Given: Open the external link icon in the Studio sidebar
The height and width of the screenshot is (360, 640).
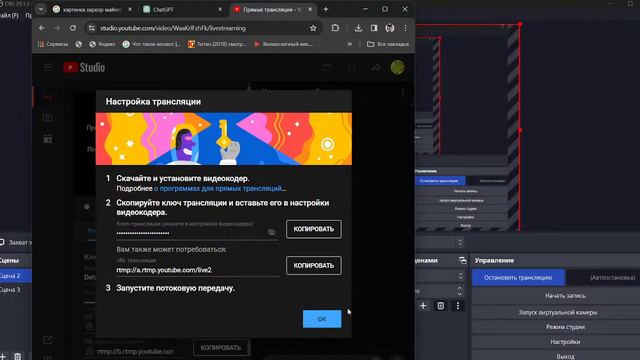Looking at the screenshot, I should click(48, 340).
